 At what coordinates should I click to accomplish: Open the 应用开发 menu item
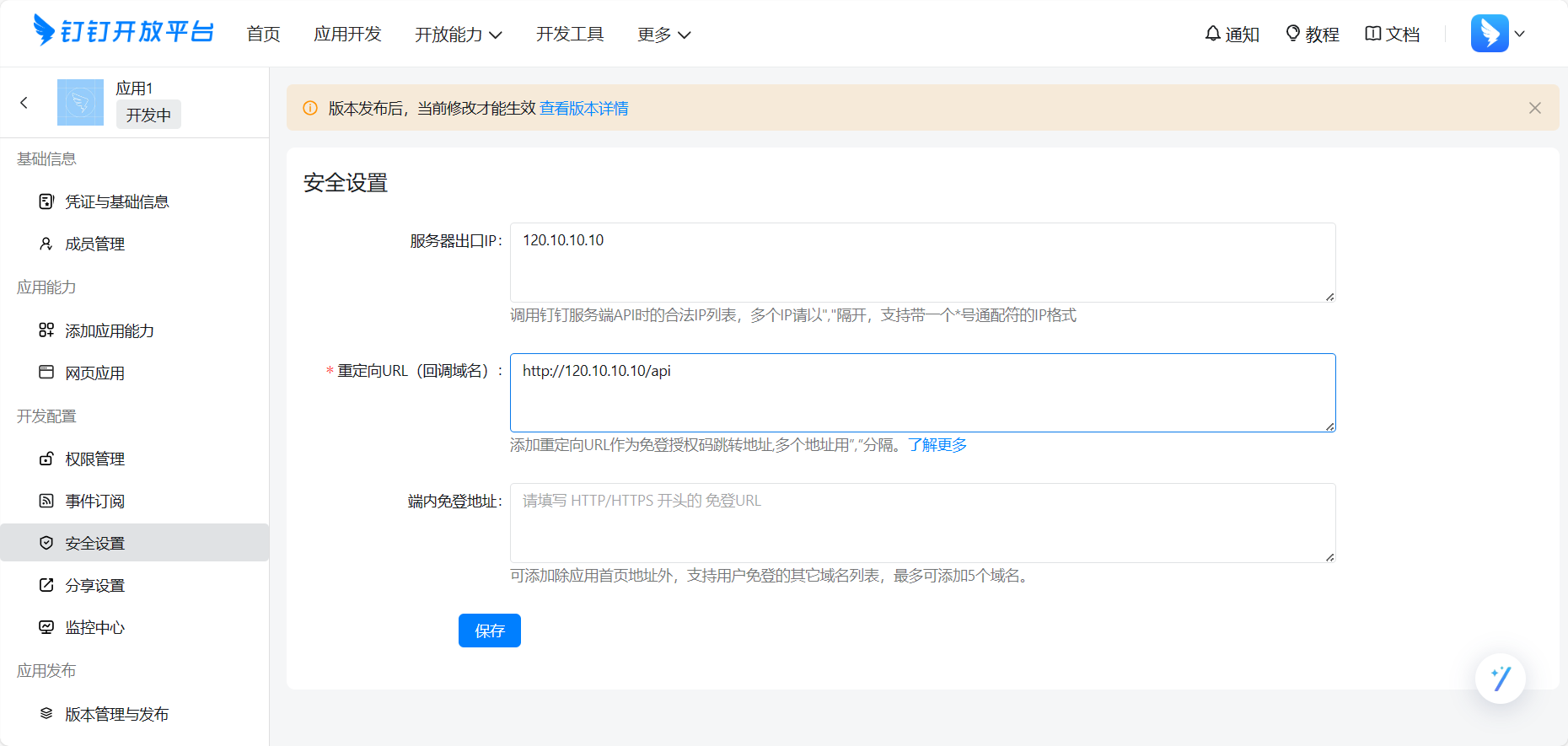point(347,35)
